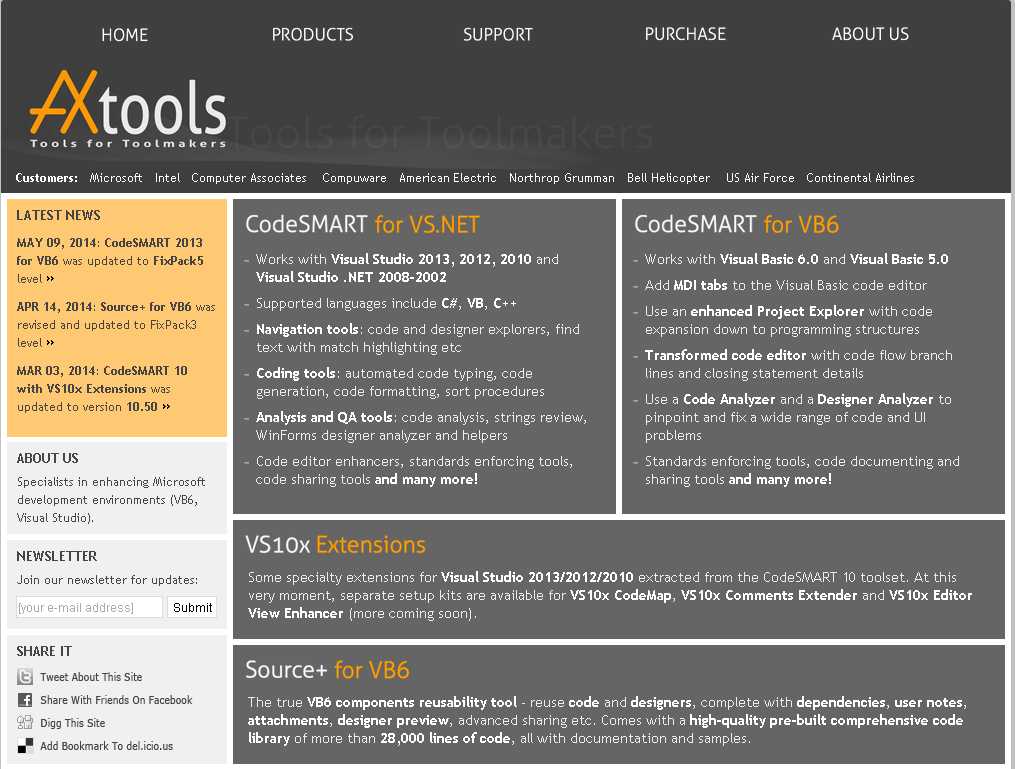Click the NEWSLETTER sidebar heading
The image size is (1015, 769).
(x=56, y=556)
